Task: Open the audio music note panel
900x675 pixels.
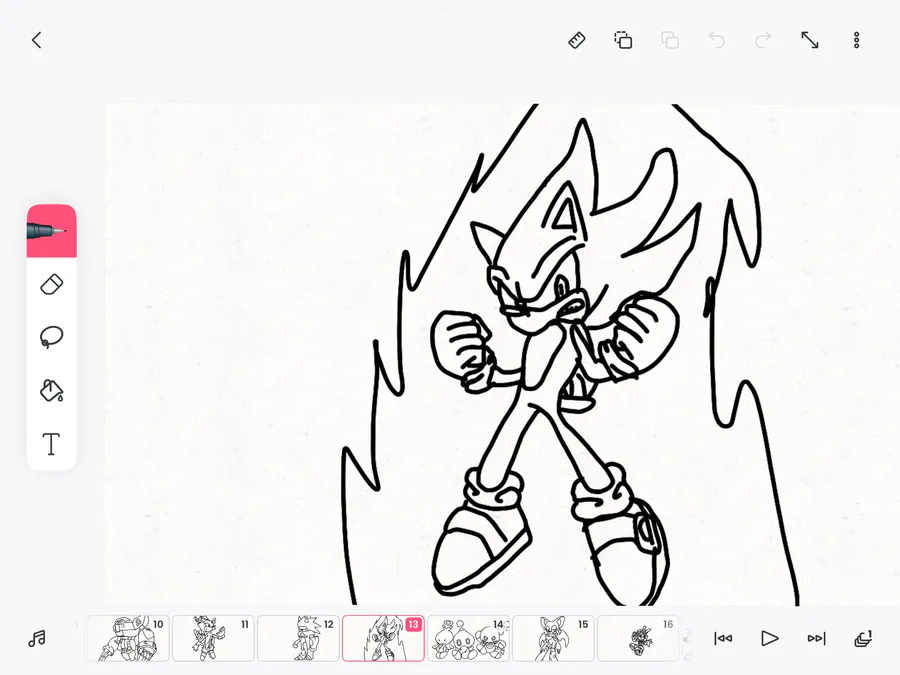Action: tap(37, 638)
